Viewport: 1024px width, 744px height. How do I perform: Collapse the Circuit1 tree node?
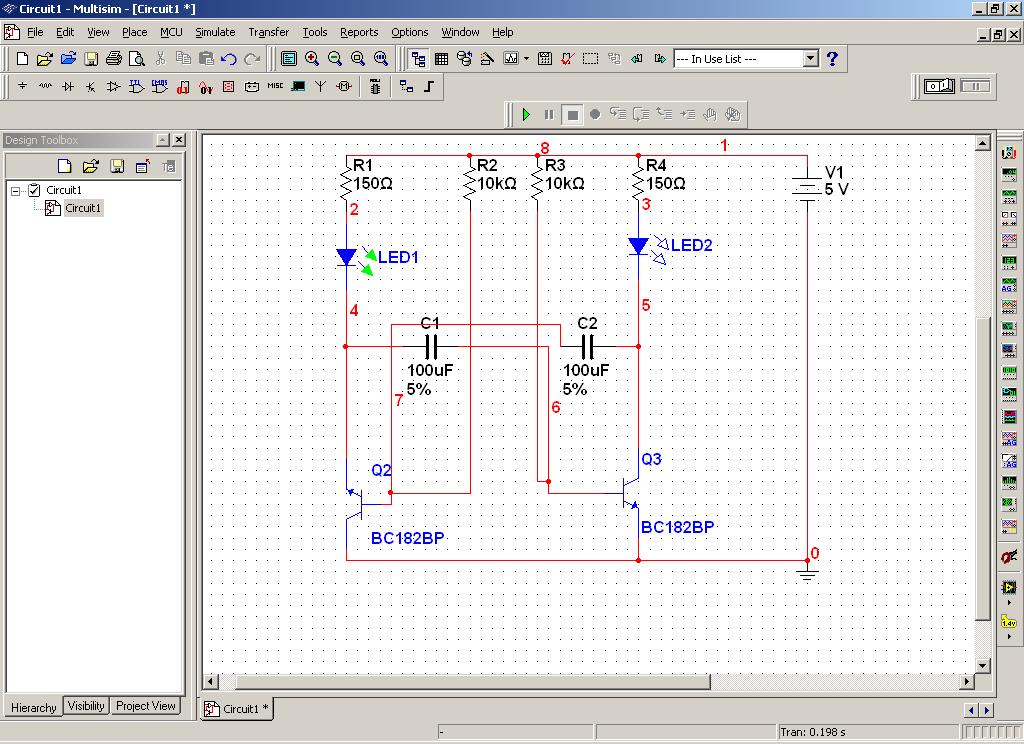pos(16,190)
